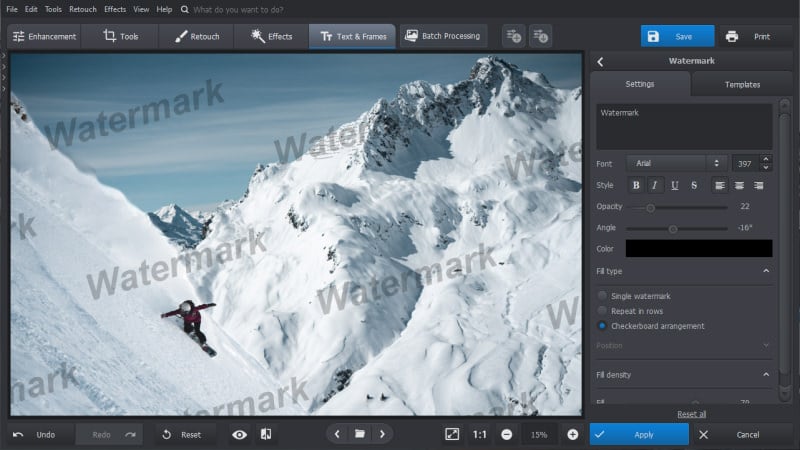Switch to the Templates tab
Viewport: 800px width, 450px height.
coord(742,84)
